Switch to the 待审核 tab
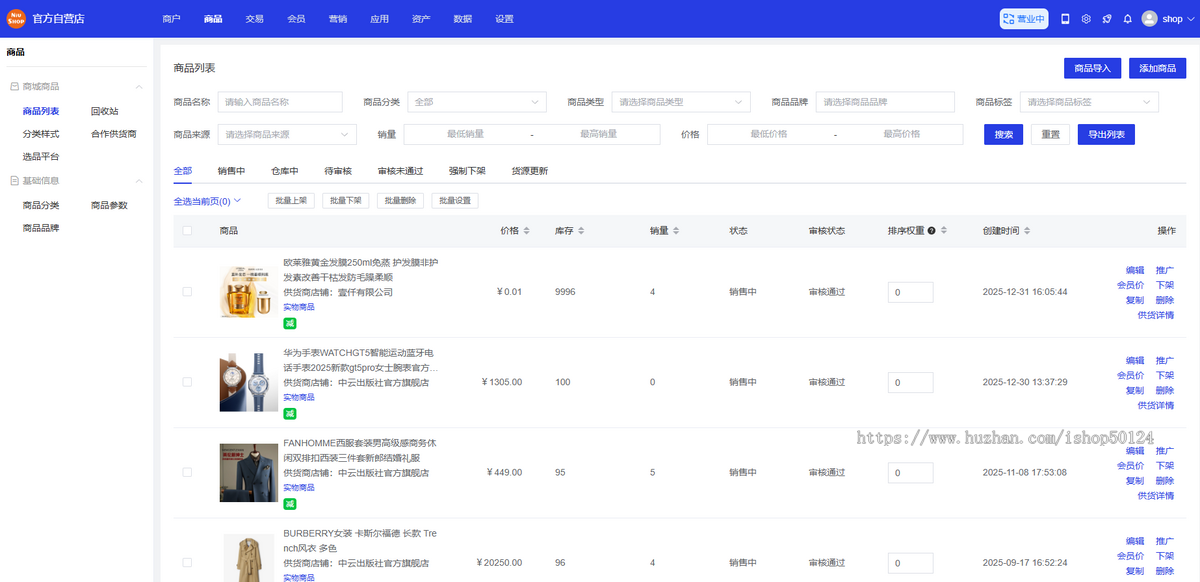 [338, 171]
